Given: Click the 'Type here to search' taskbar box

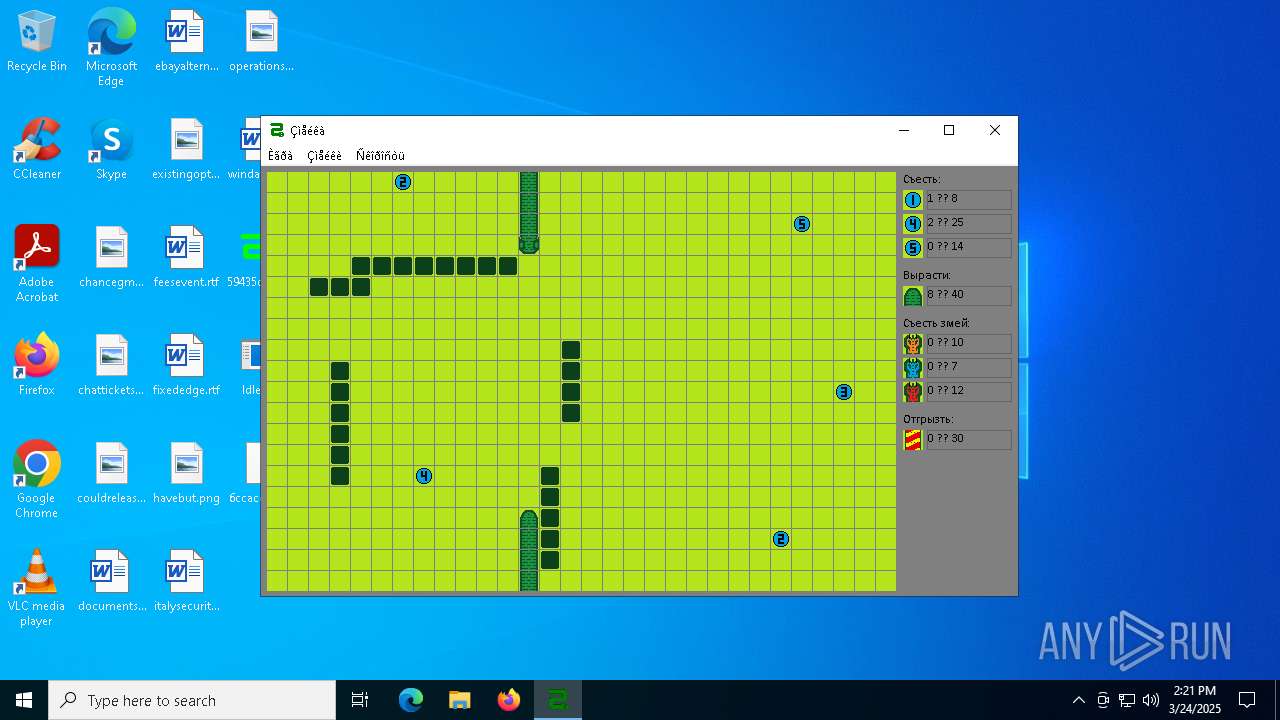Looking at the screenshot, I should (x=192, y=700).
